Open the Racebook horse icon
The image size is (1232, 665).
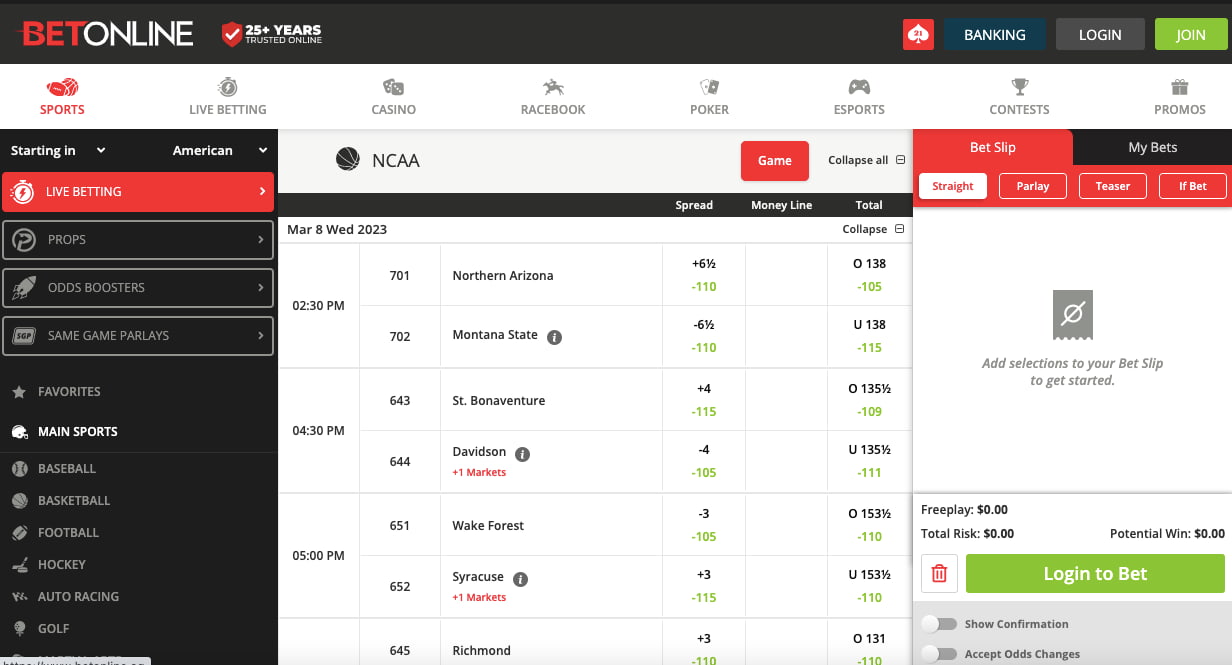(x=553, y=87)
